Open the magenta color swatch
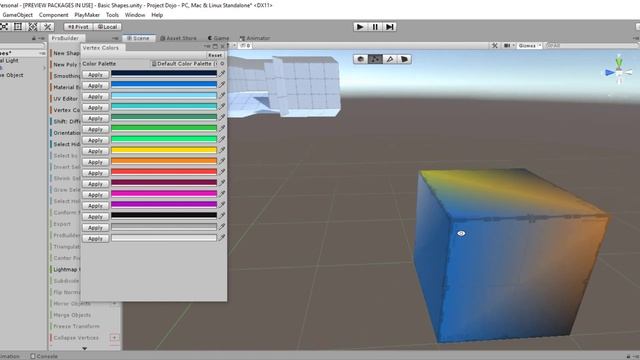 (x=164, y=194)
